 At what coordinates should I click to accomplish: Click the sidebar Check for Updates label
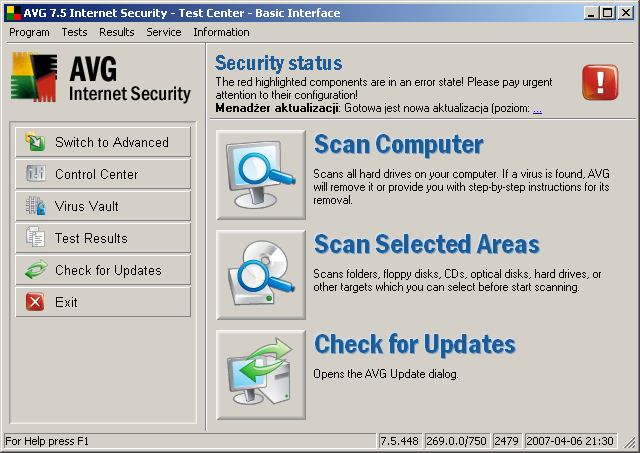pyautogui.click(x=108, y=270)
